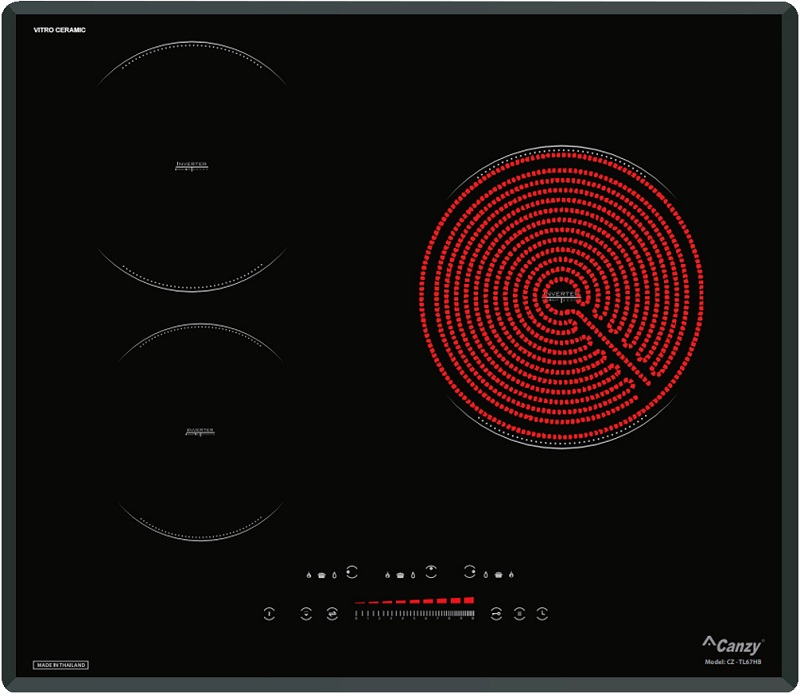The image size is (800, 694).
Task: Click INVERTER label in upper-left zone
Action: click(191, 165)
